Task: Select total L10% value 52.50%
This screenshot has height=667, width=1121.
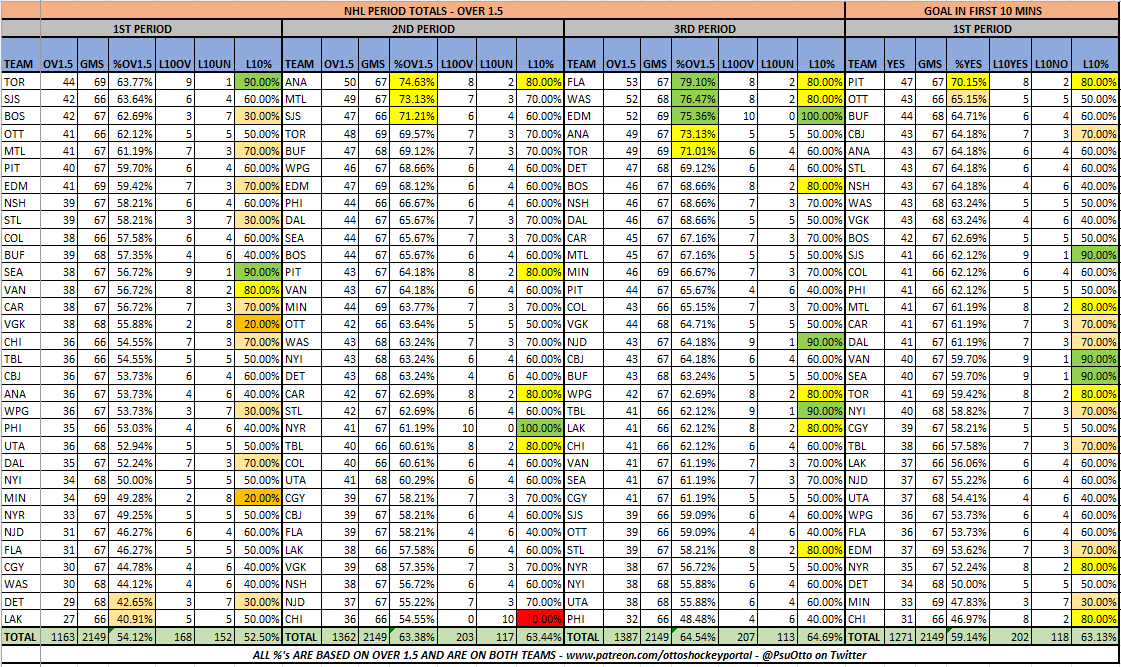Action: pyautogui.click(x=258, y=636)
